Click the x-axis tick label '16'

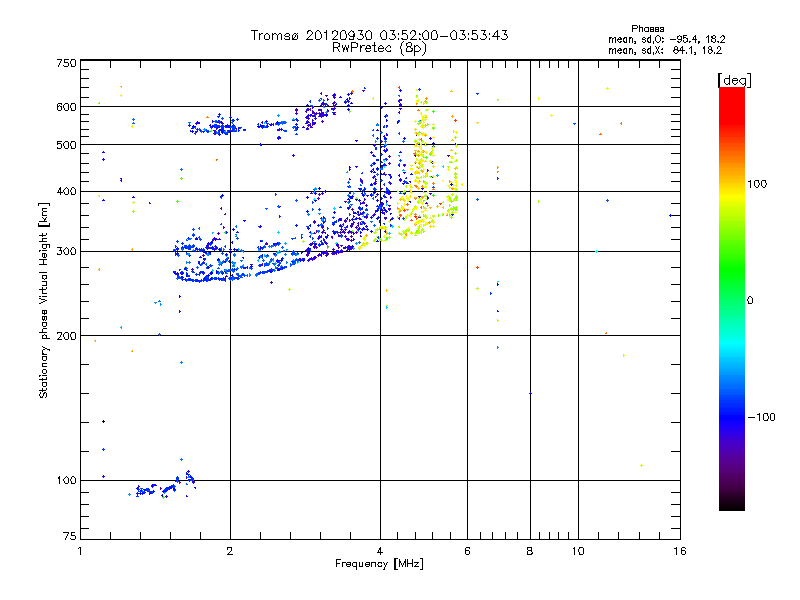(680, 551)
